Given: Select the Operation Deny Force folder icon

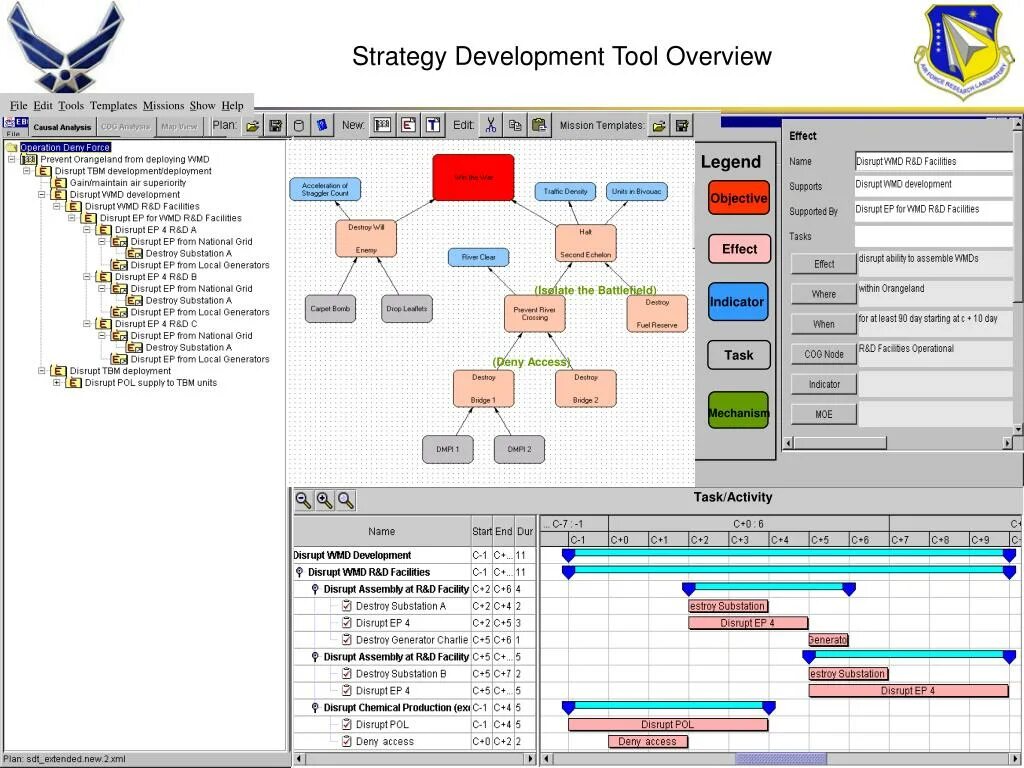Looking at the screenshot, I should coord(12,148).
